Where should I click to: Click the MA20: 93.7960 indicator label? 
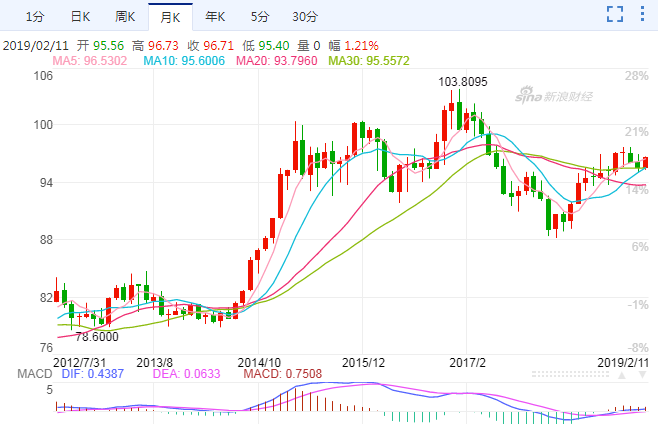277,61
